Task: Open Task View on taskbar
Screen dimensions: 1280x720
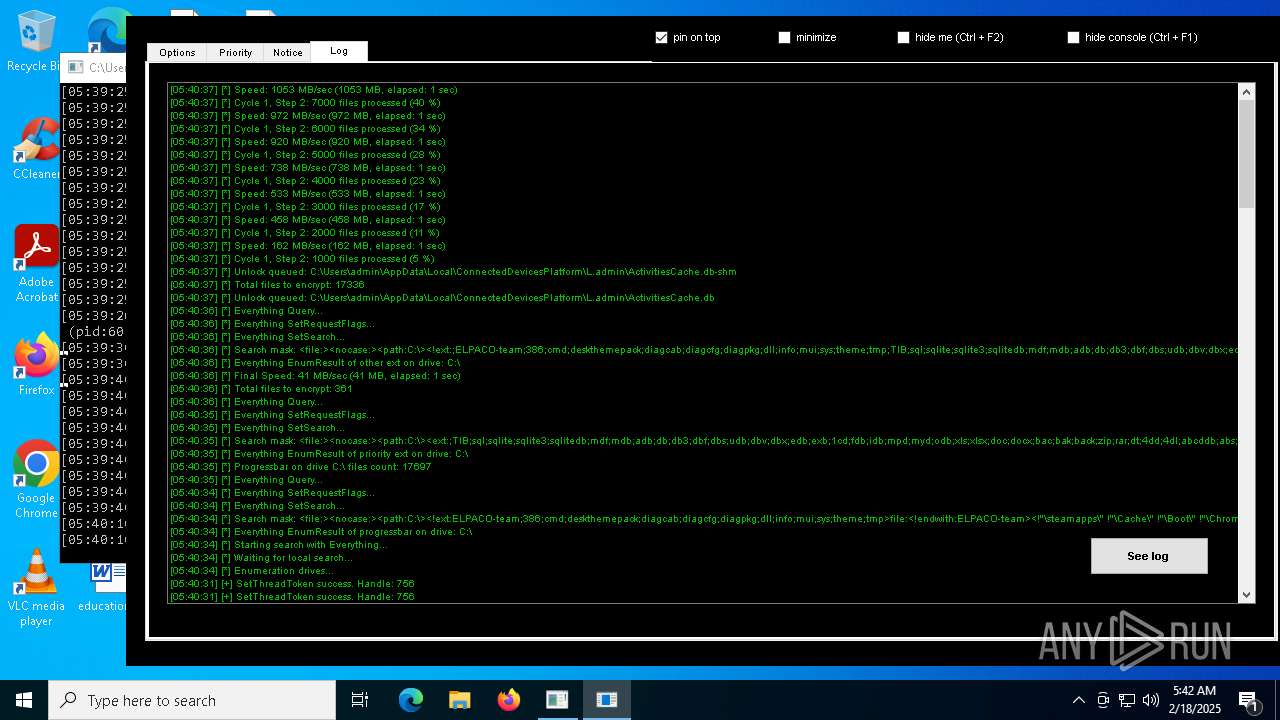Action: 360,700
